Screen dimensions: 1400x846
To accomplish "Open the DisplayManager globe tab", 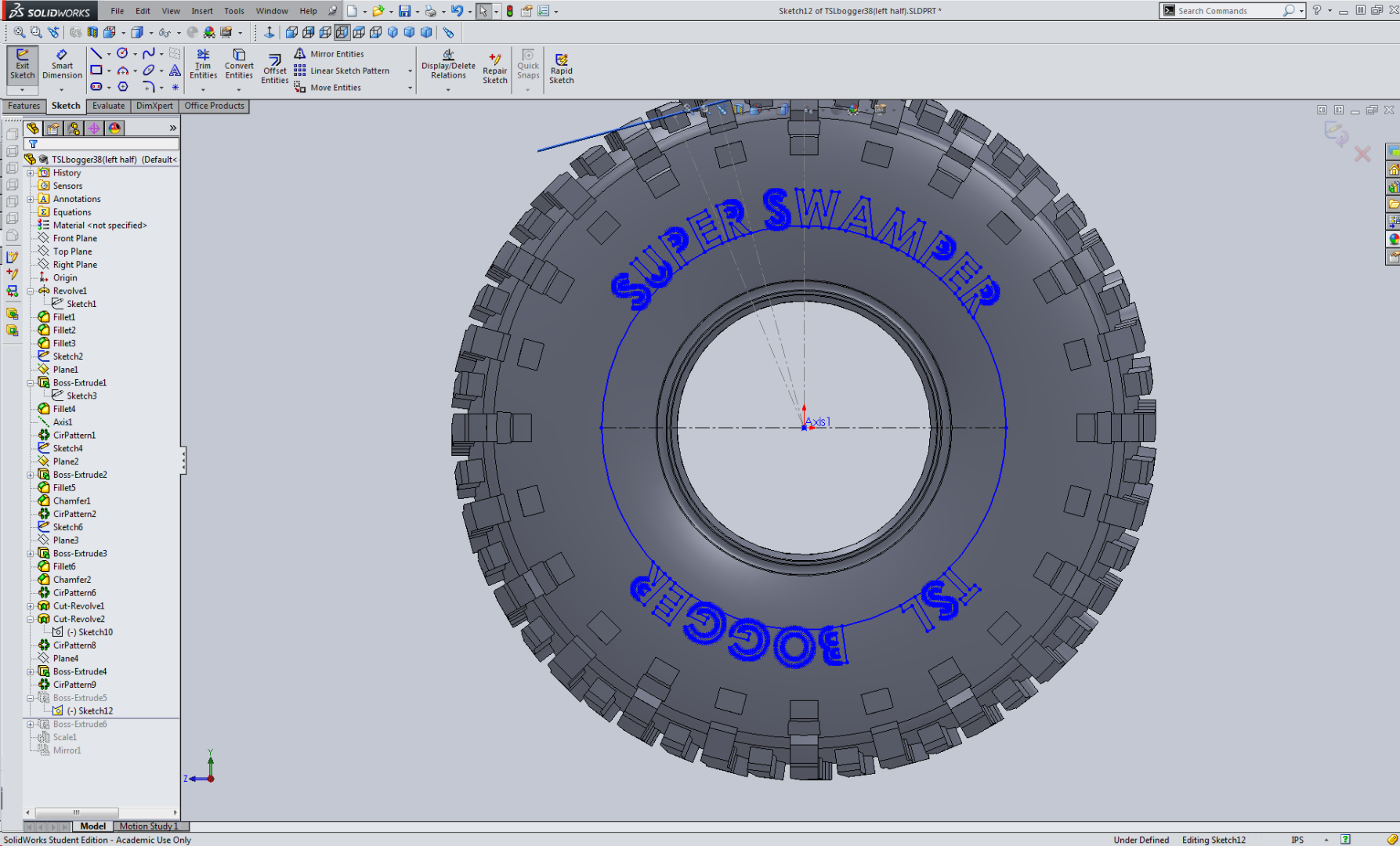I will coord(114,128).
